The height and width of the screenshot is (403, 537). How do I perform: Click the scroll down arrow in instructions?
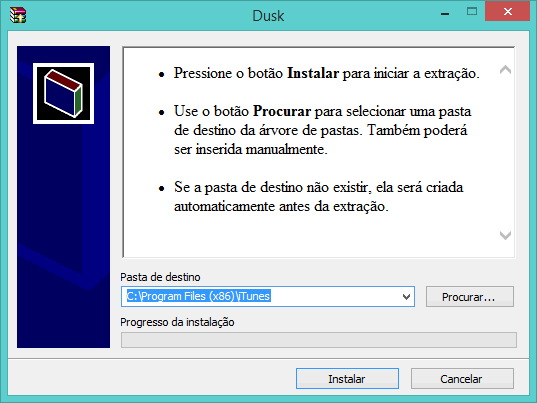tap(505, 235)
